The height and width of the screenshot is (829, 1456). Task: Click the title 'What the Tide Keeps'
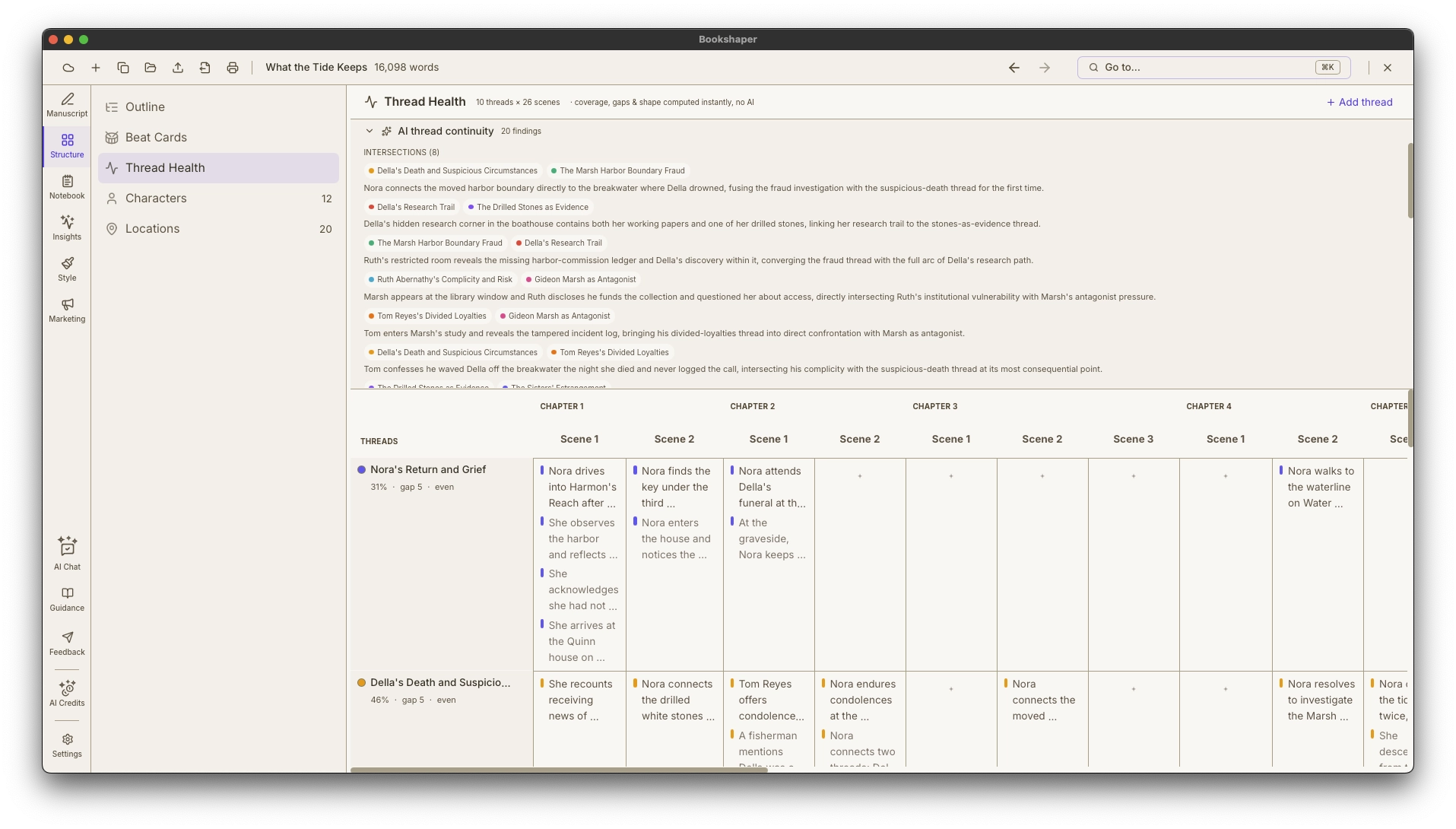[x=316, y=68]
